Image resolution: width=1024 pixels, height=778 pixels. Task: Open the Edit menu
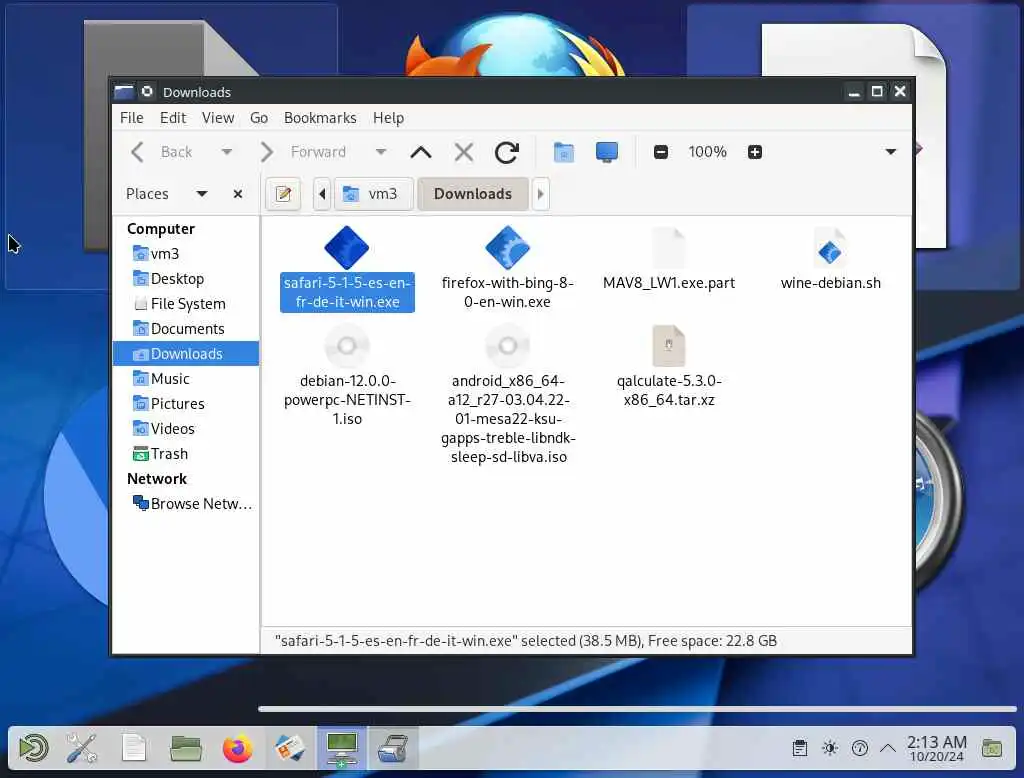[x=173, y=118]
